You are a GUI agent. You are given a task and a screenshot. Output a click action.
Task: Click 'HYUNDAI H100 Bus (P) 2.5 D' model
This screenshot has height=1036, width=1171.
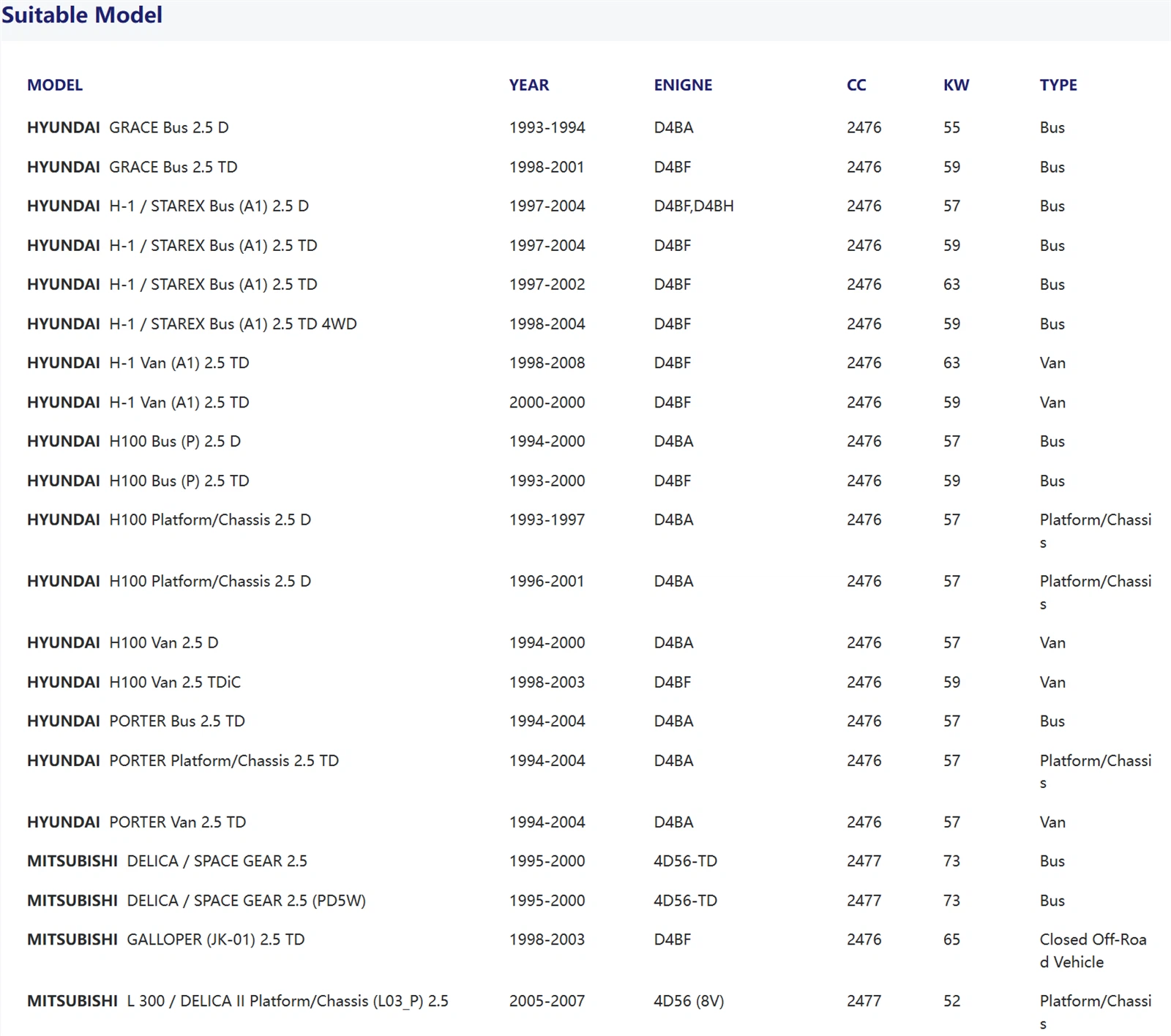pos(134,441)
